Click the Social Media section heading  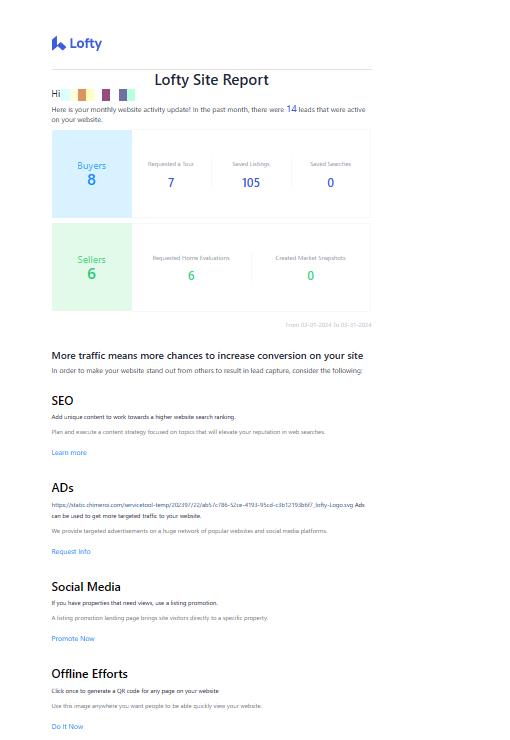86,587
